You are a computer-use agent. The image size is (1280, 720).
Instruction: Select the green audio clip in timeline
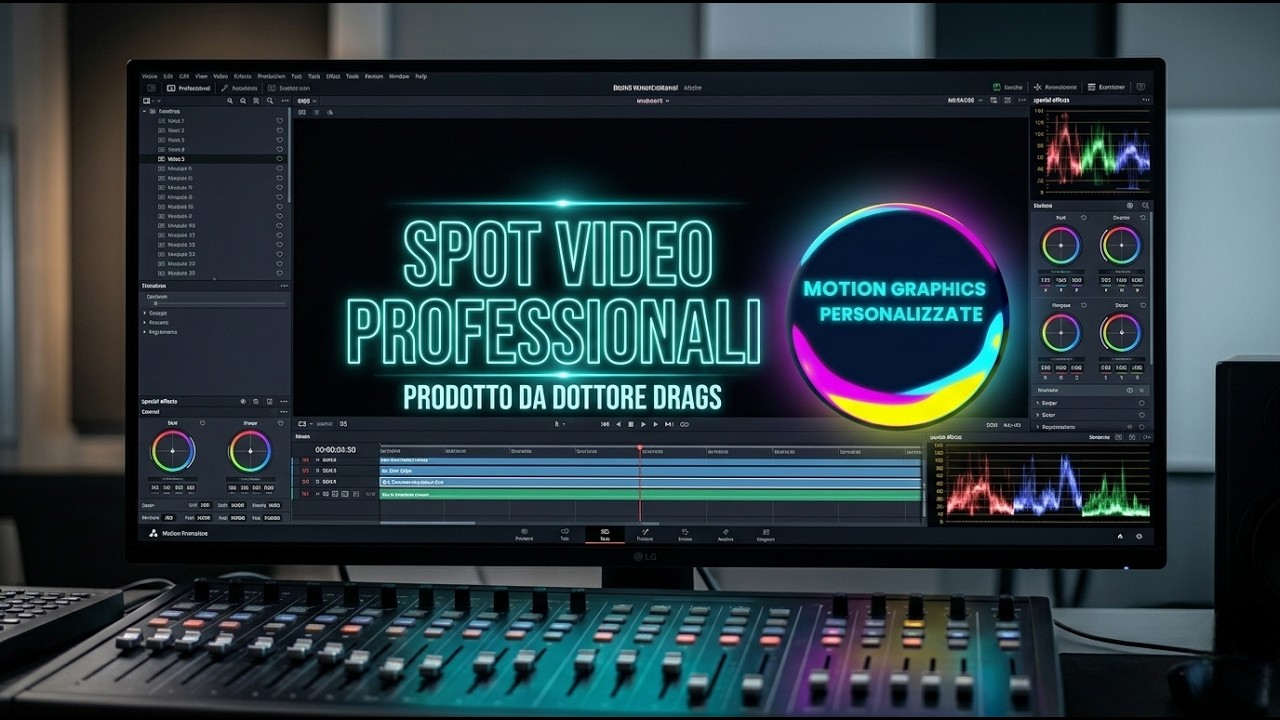(650, 494)
